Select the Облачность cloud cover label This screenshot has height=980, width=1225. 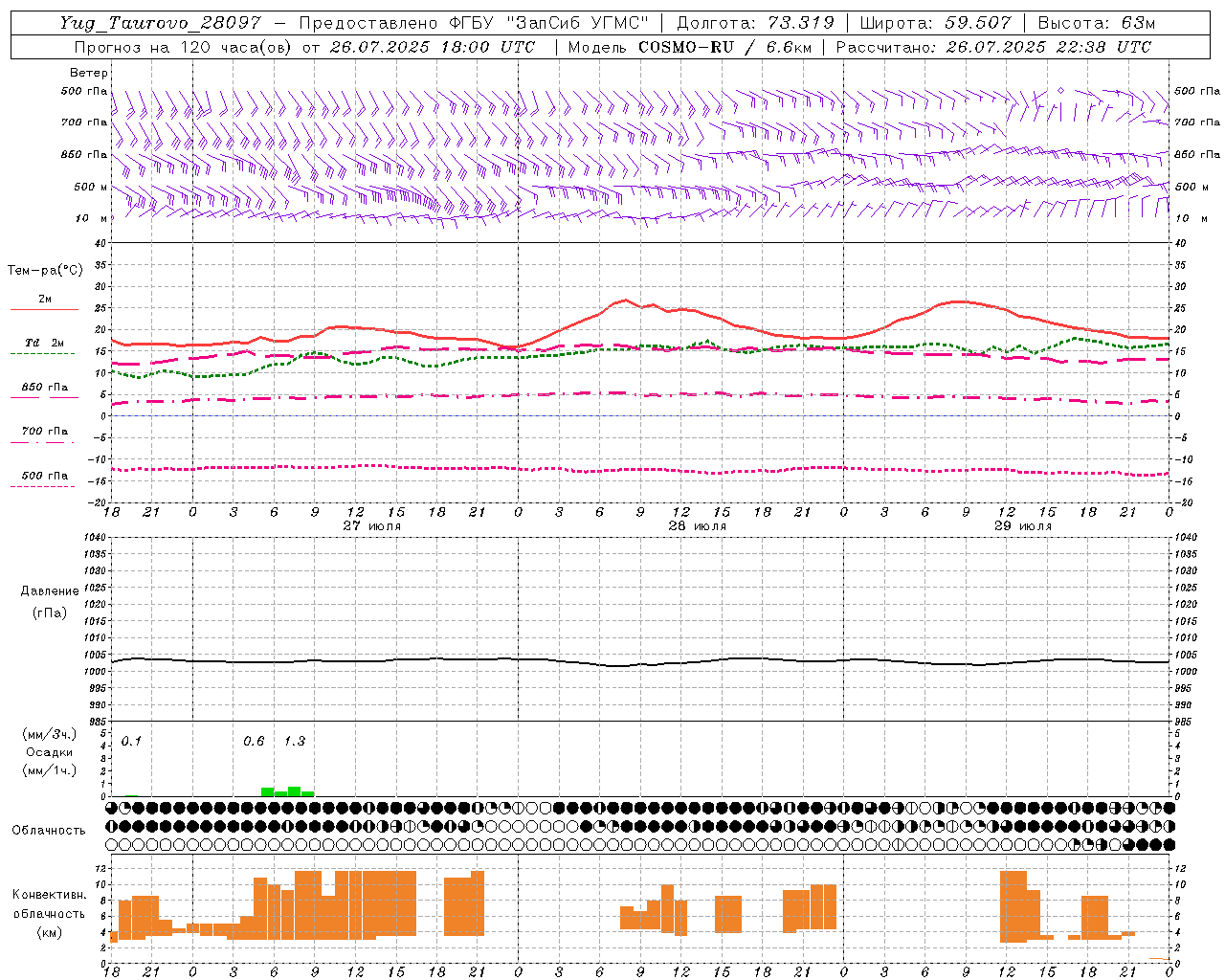point(49,830)
